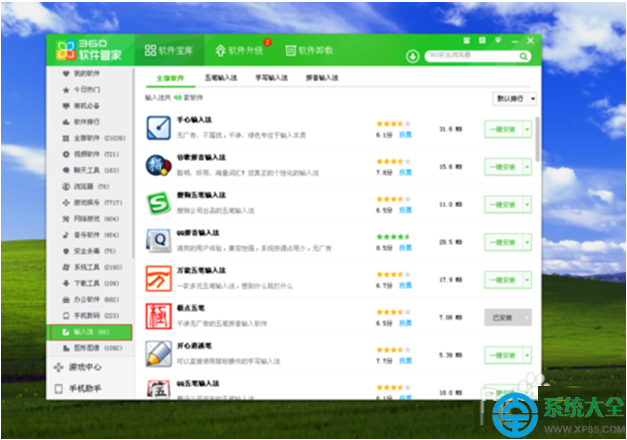Select the 手写输入法 sub-tab

tap(272, 78)
